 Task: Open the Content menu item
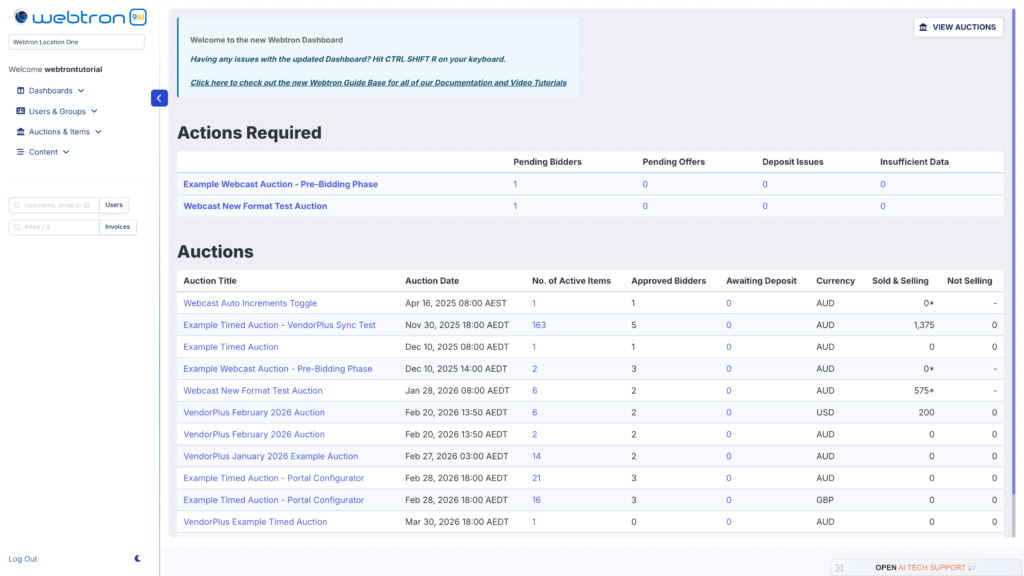click(x=43, y=152)
